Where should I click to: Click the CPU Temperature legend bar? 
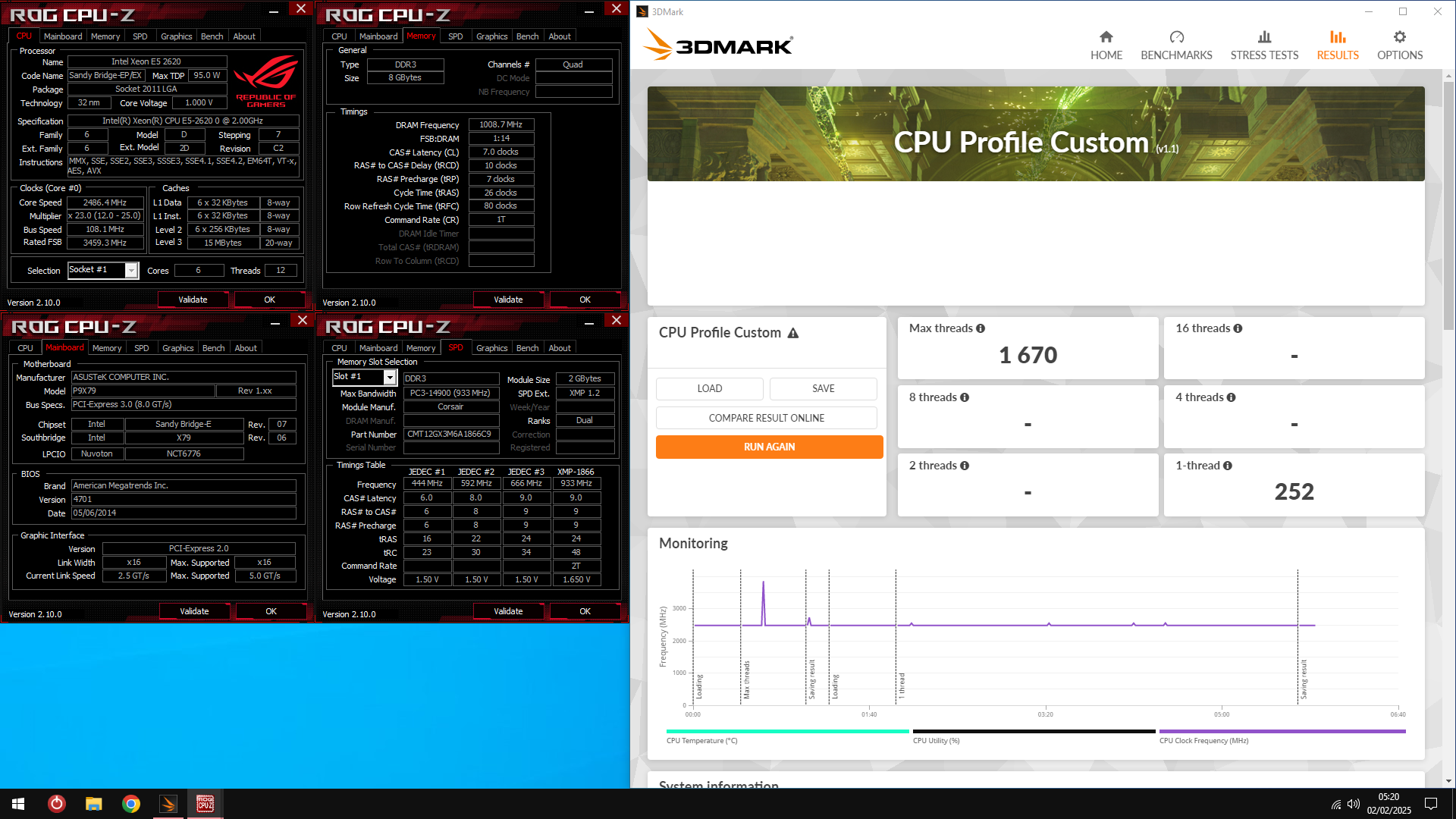788,732
